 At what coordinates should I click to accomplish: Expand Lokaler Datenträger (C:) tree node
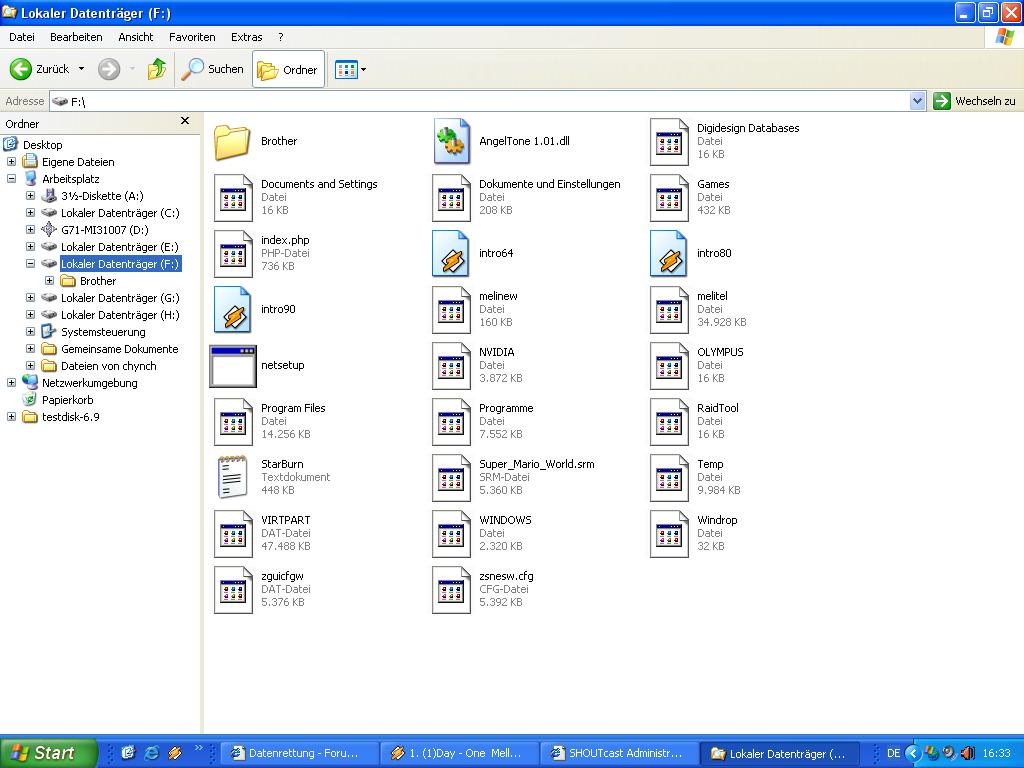30,213
